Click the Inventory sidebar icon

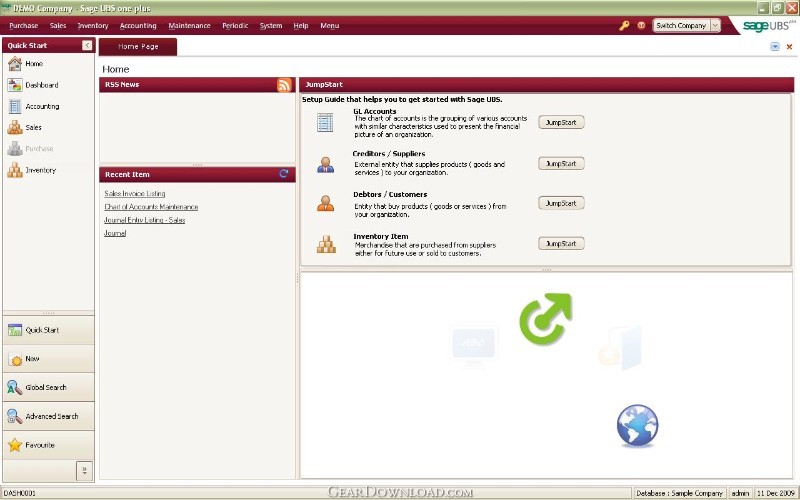(x=15, y=170)
